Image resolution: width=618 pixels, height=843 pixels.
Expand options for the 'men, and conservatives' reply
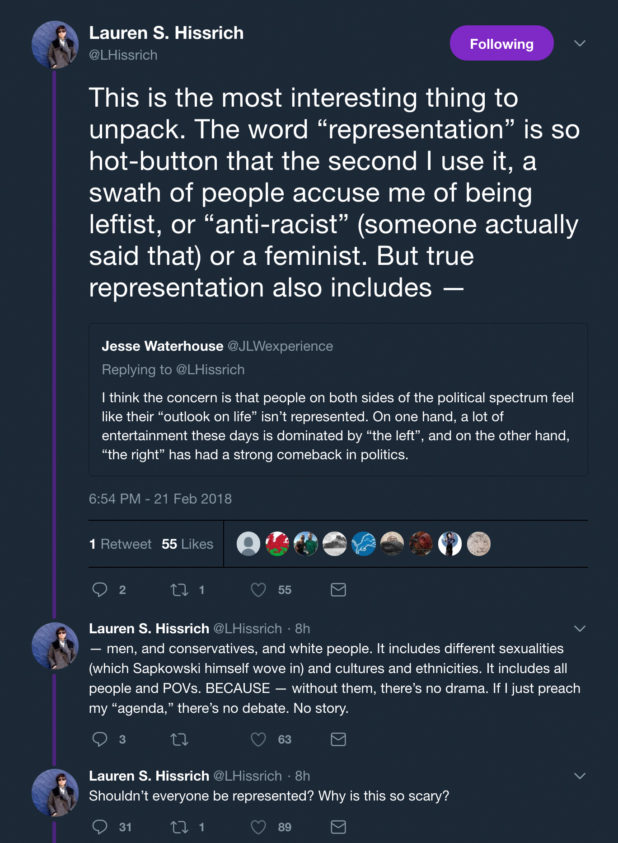(579, 629)
